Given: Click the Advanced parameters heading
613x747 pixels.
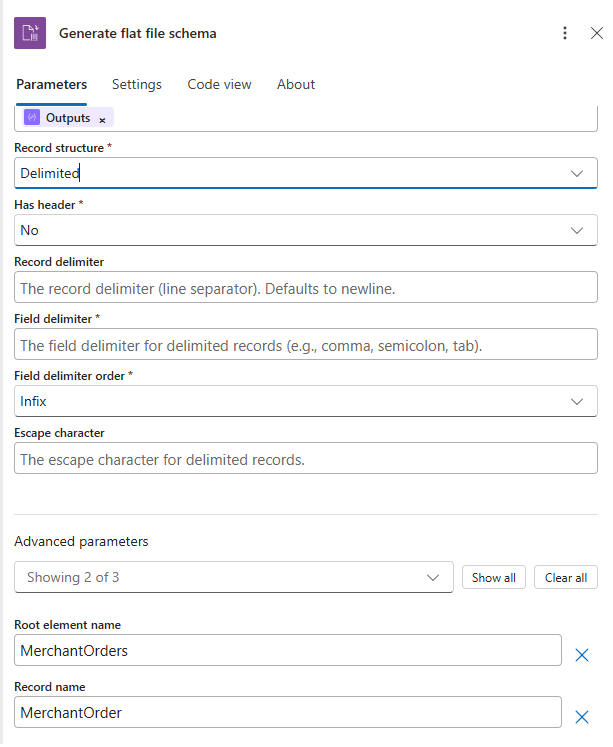Looking at the screenshot, I should [81, 542].
